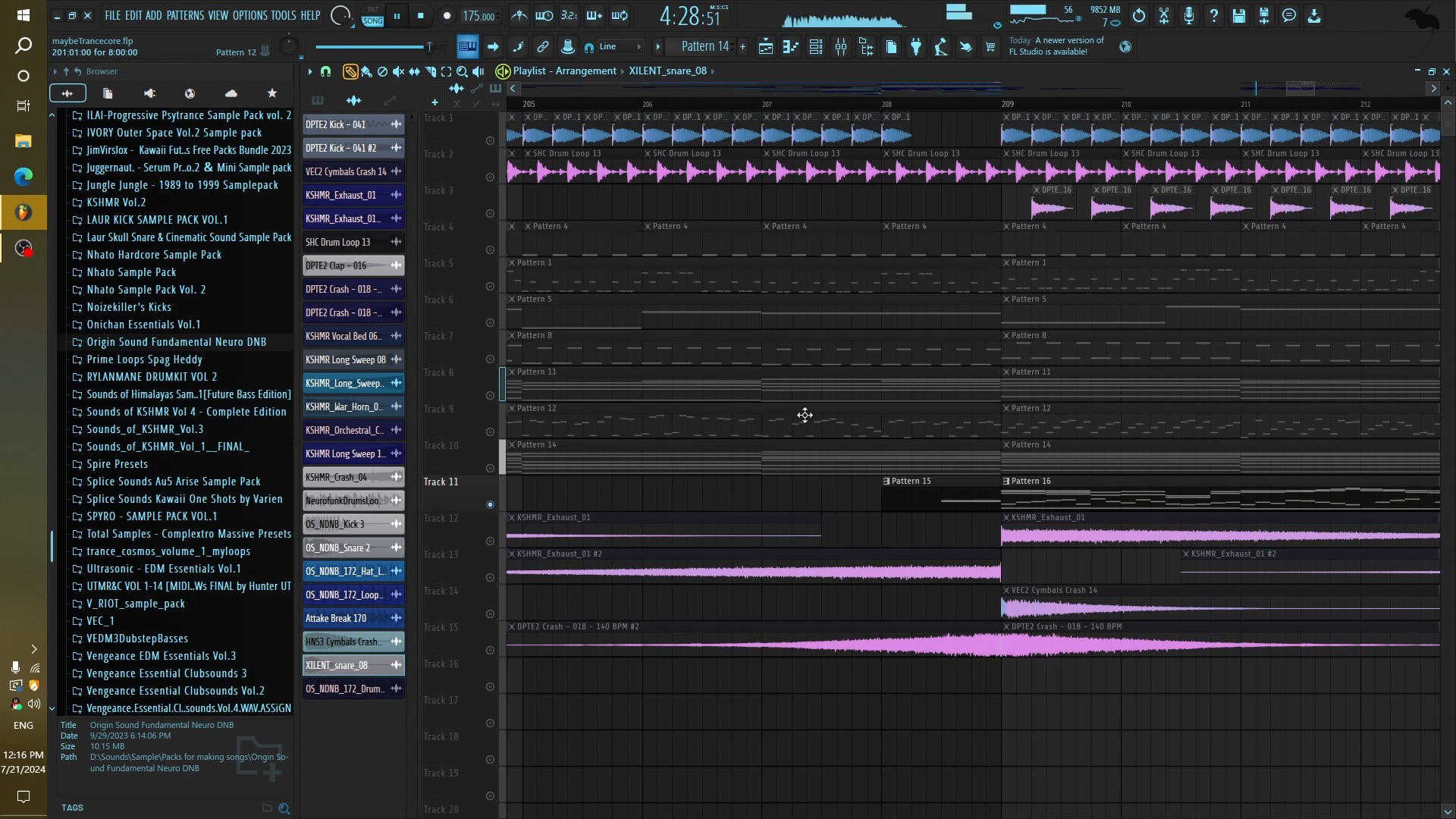
Task: Open the PATTERNS menu
Action: point(185,15)
